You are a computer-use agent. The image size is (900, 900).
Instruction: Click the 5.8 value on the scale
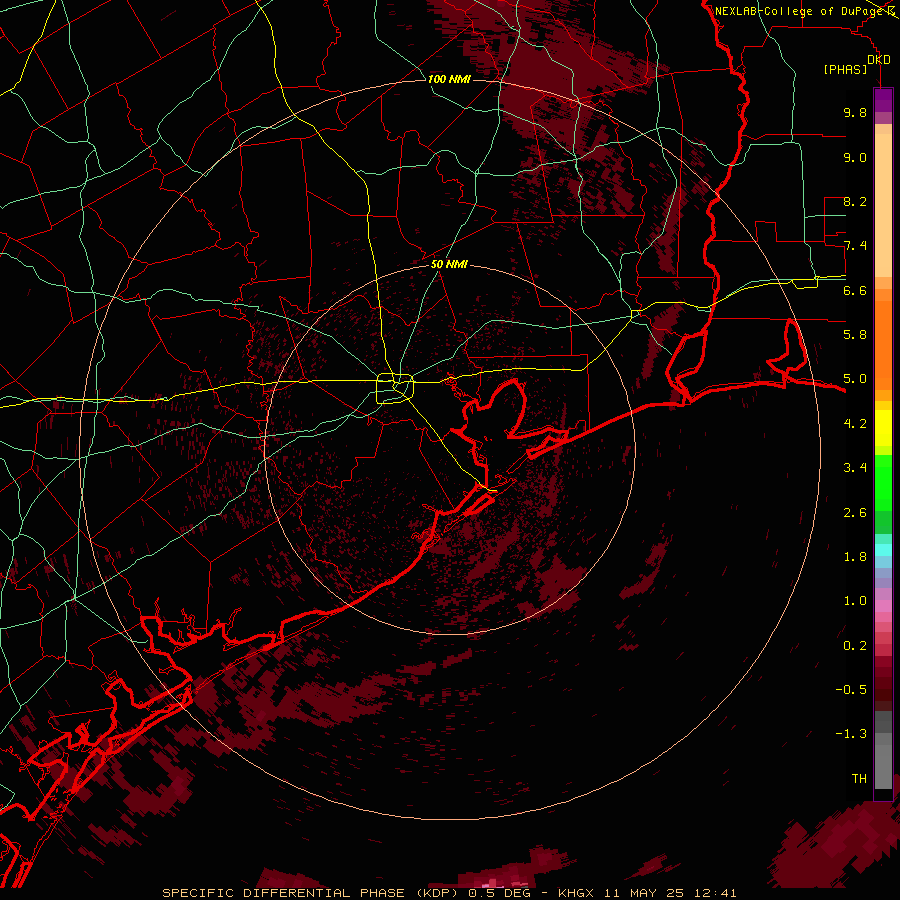855,335
